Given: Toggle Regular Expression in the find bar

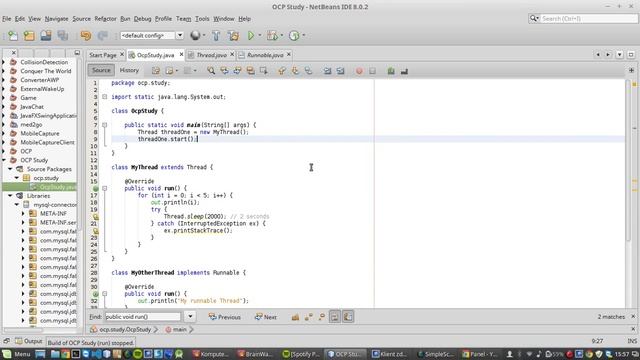Looking at the screenshot, I should coord(322,317).
